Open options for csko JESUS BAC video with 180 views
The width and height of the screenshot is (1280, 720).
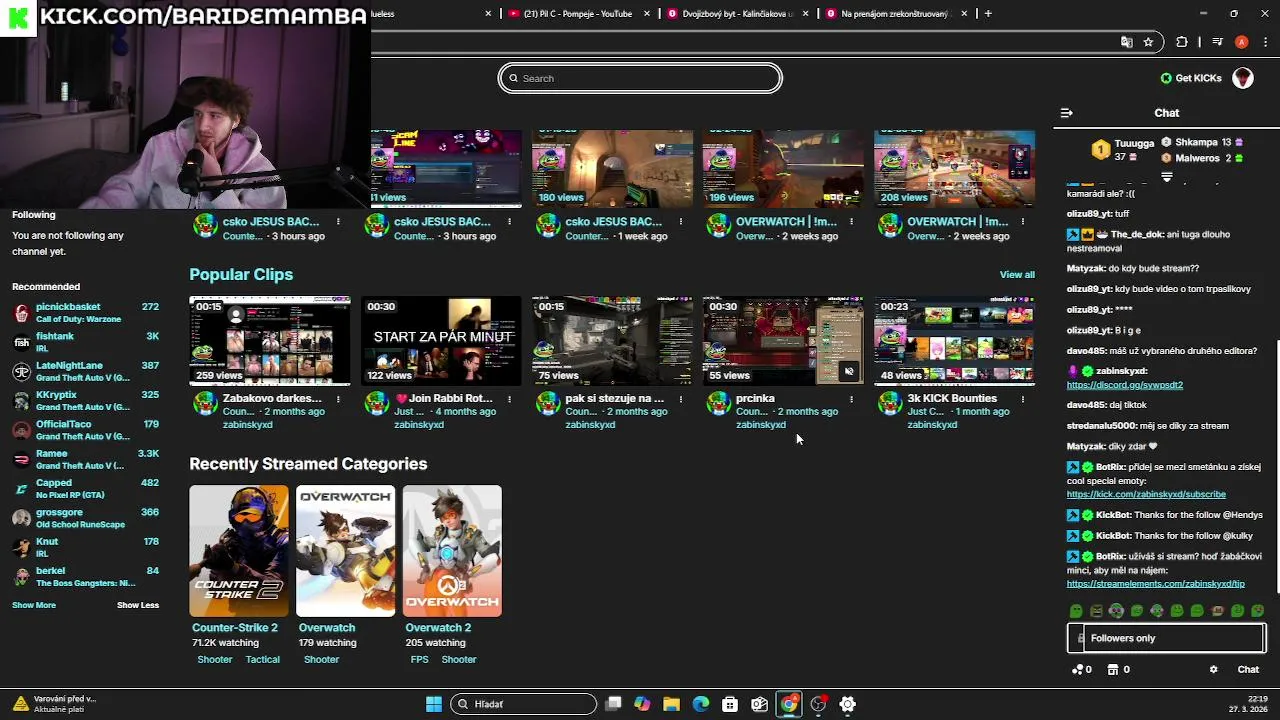[680, 222]
